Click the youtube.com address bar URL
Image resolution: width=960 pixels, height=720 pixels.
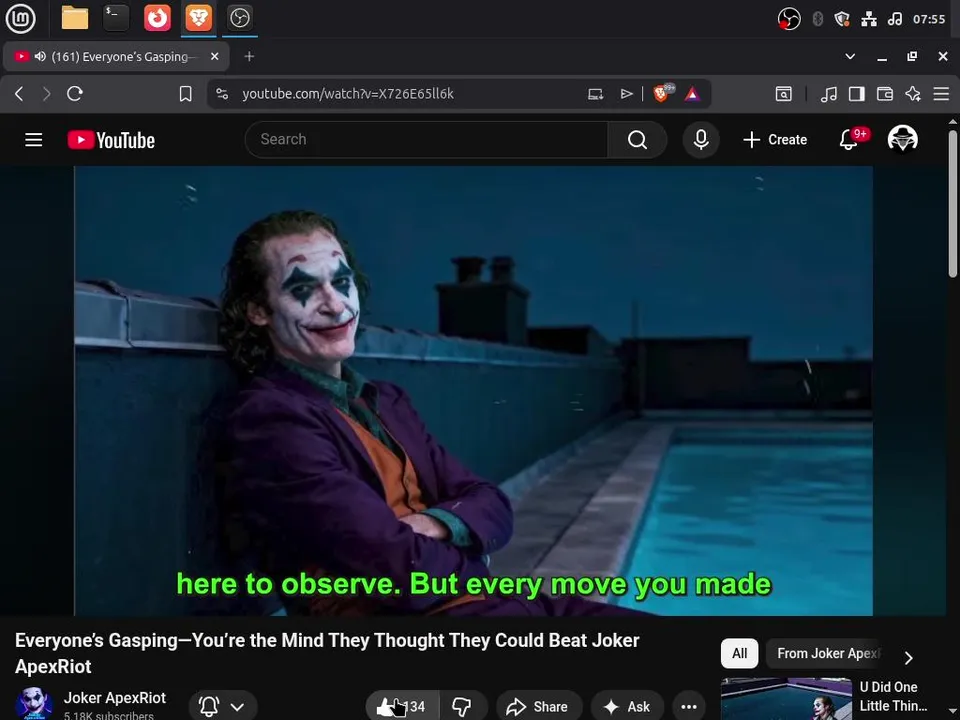coord(348,94)
